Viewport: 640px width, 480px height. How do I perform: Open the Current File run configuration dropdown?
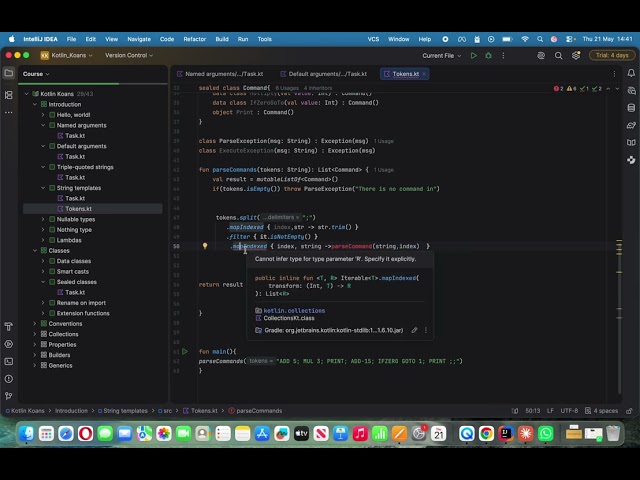pos(442,56)
